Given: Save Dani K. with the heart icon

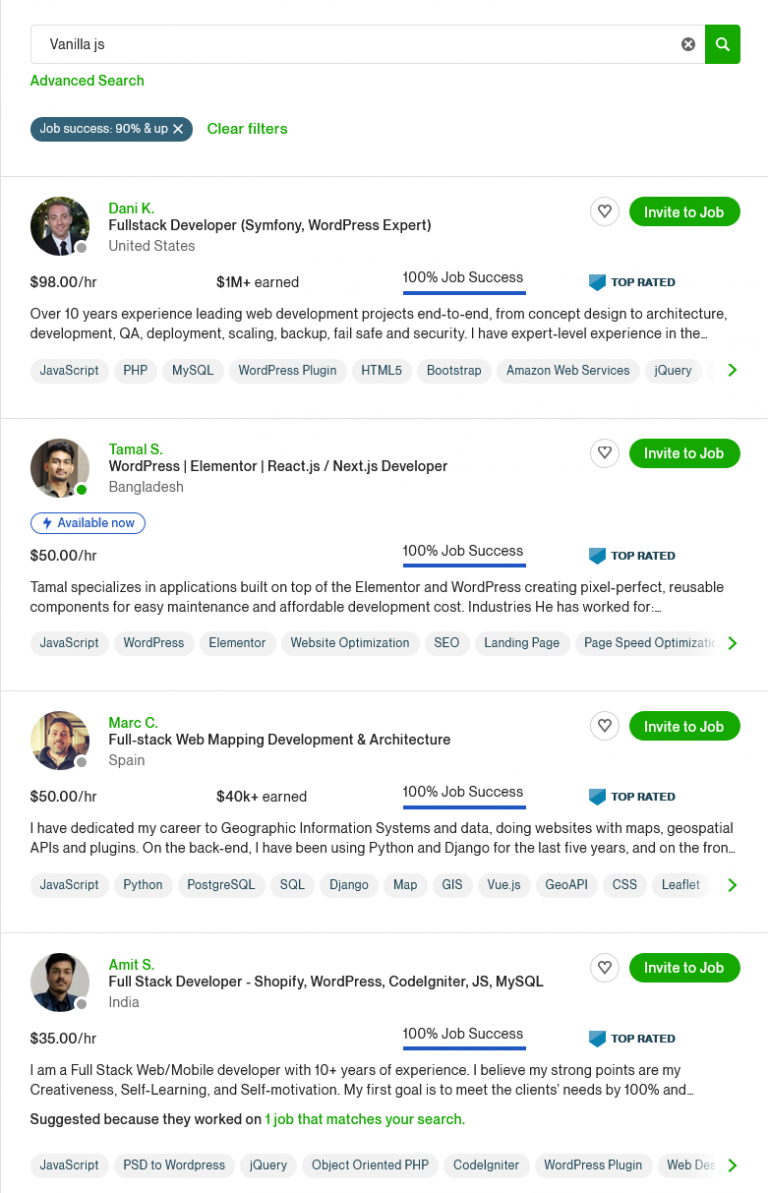Looking at the screenshot, I should pyautogui.click(x=604, y=212).
